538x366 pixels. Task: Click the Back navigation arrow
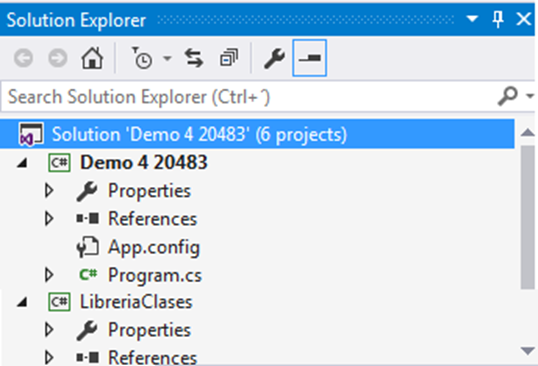pyautogui.click(x=23, y=58)
